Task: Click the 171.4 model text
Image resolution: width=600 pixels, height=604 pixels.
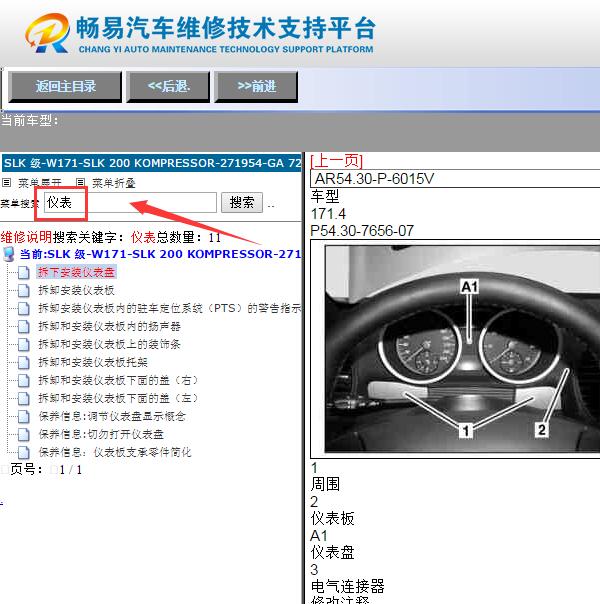Action: click(328, 214)
